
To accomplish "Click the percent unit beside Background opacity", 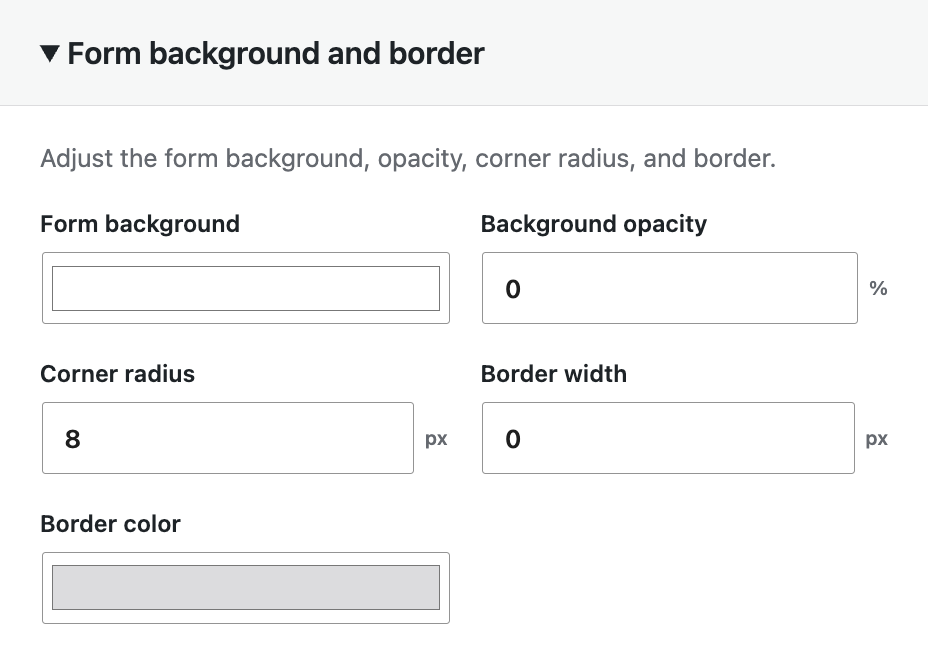I will (x=878, y=288).
